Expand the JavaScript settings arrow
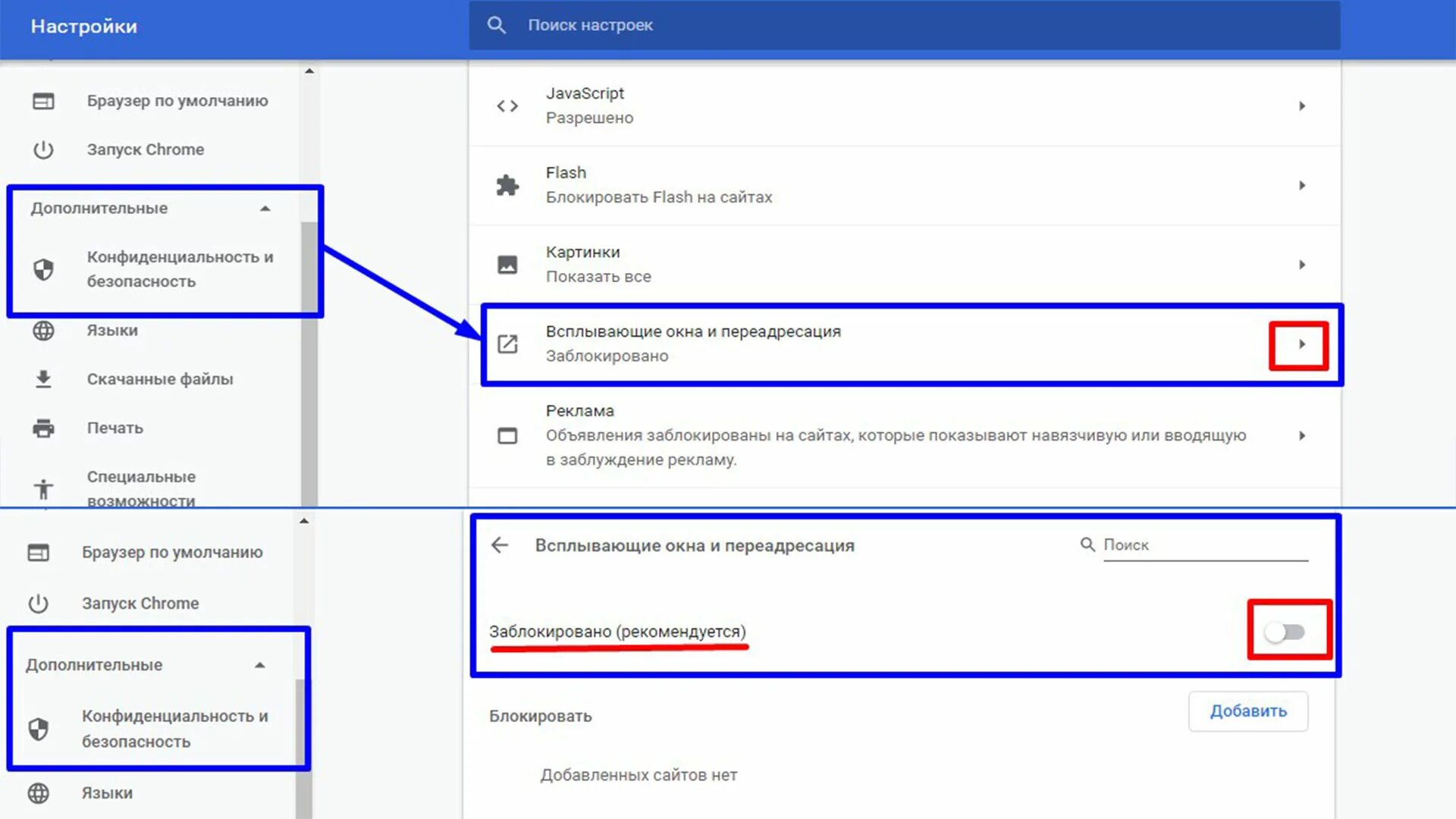This screenshot has width=1456, height=819. (1301, 106)
